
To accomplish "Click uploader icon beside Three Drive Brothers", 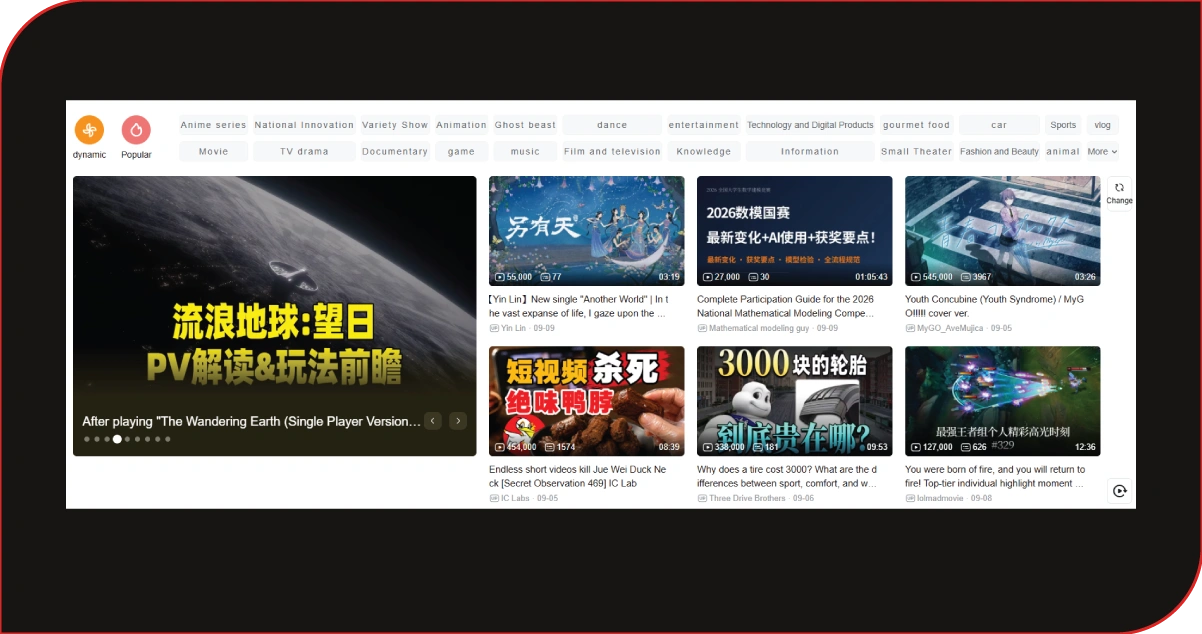I will pos(702,498).
